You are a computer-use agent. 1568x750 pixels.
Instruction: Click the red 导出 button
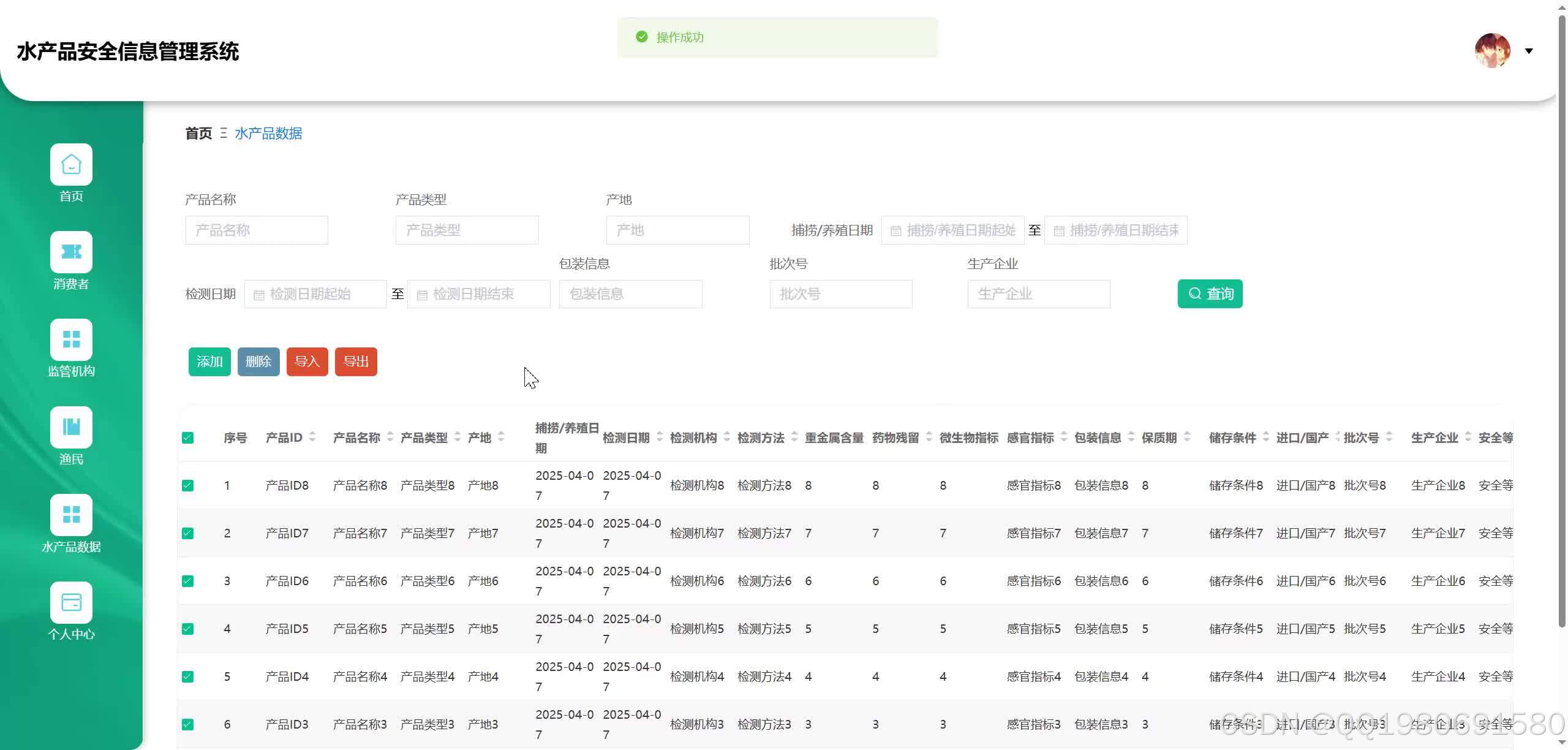coord(356,362)
